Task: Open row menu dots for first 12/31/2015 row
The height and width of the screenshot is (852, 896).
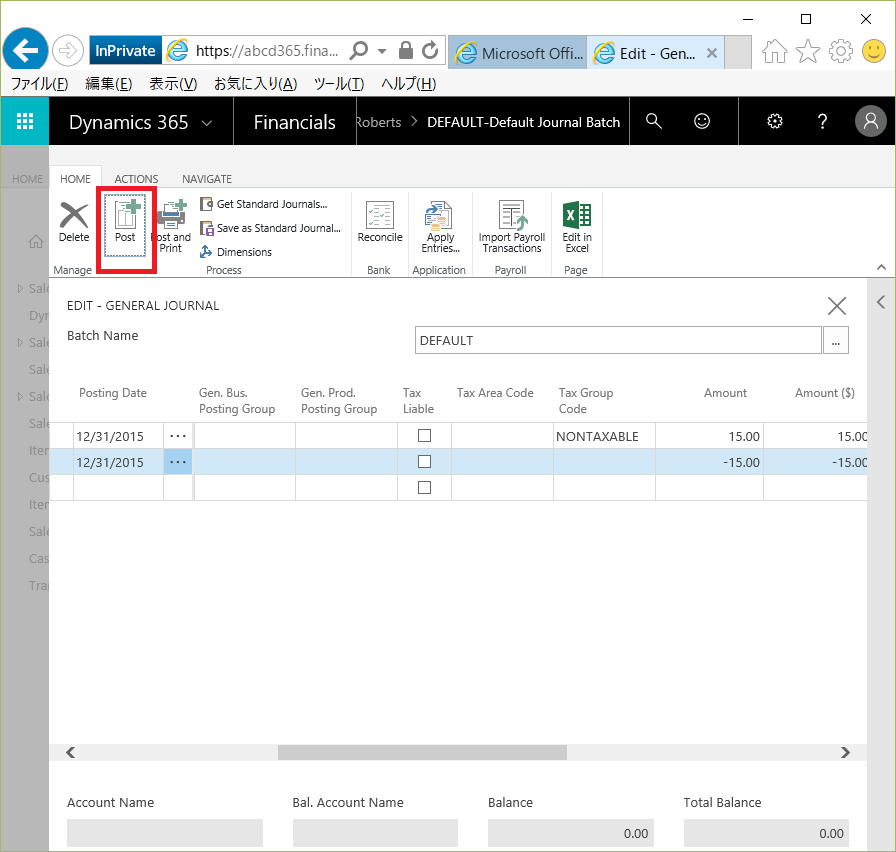Action: 178,436
